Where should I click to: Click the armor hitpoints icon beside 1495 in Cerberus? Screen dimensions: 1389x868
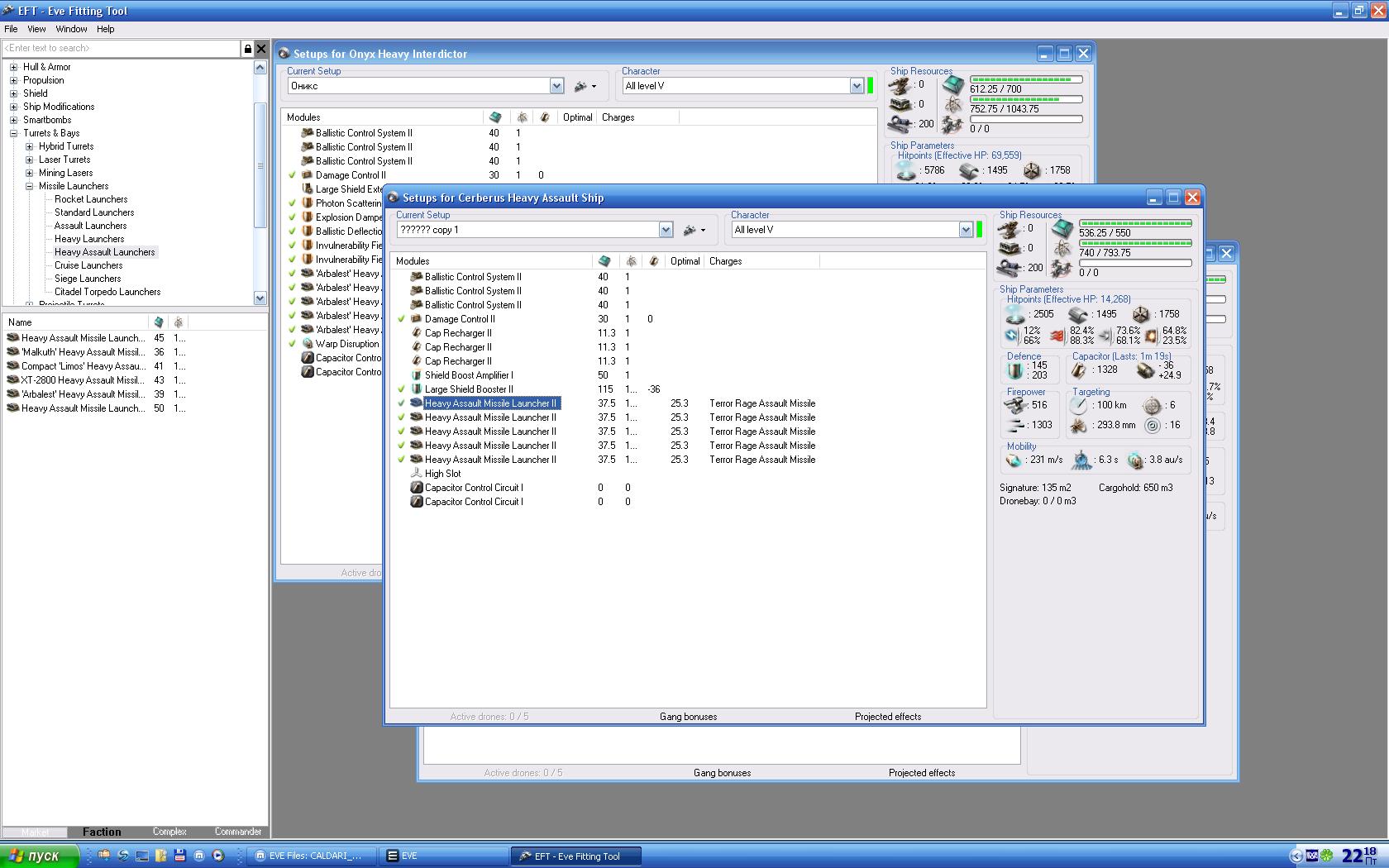(x=1078, y=314)
